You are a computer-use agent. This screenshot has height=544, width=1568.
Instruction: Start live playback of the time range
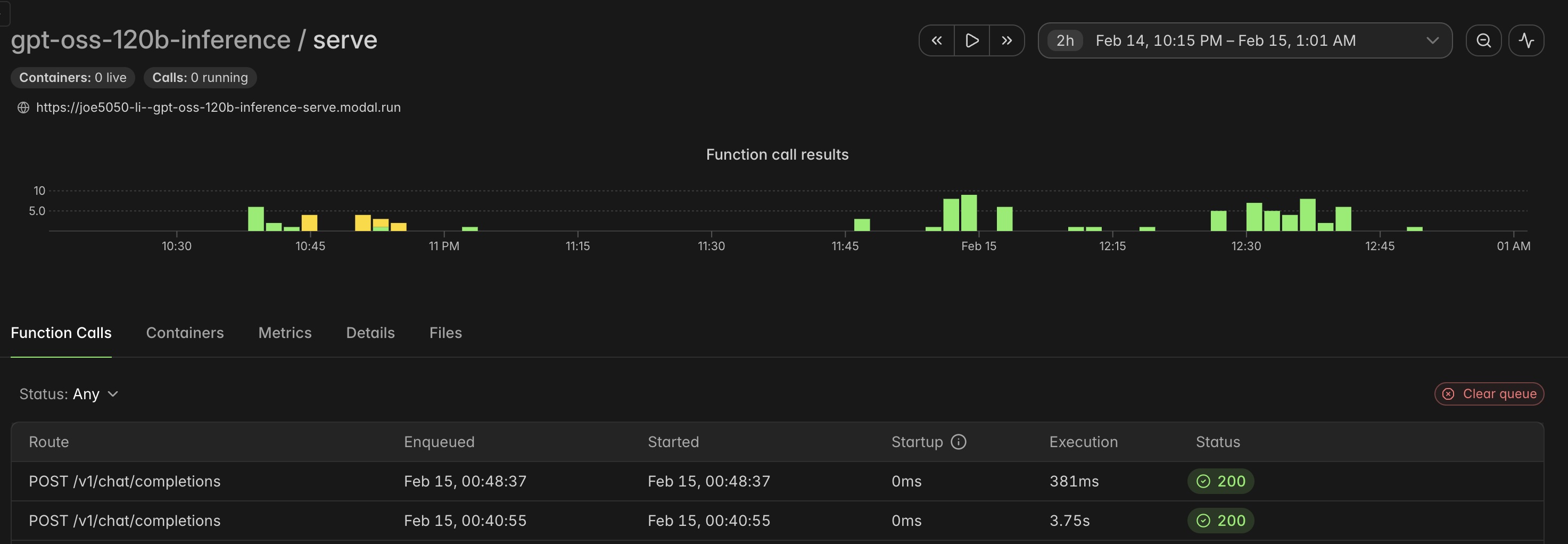[972, 40]
